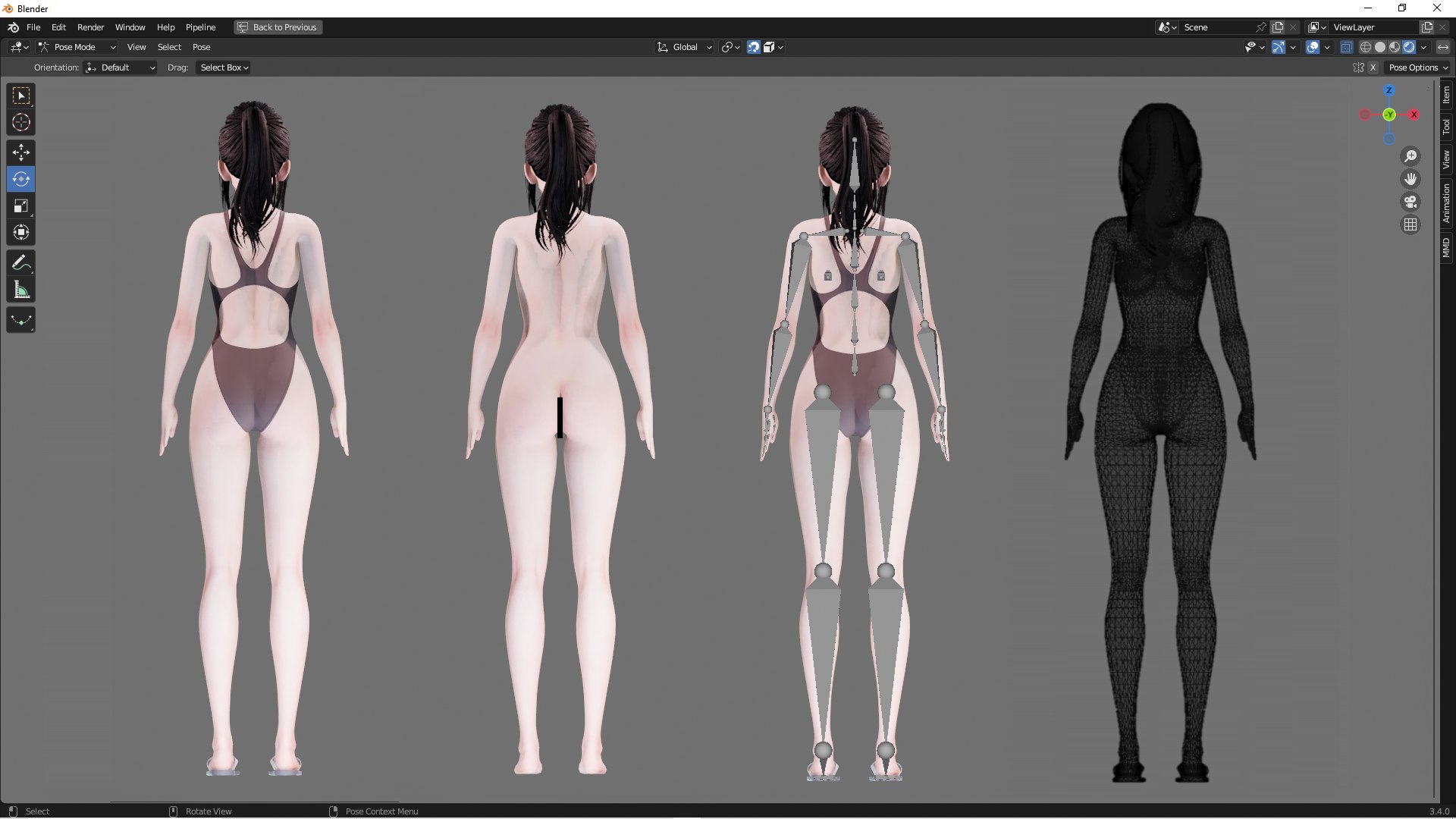Open the pivot point dropdown

[730, 47]
